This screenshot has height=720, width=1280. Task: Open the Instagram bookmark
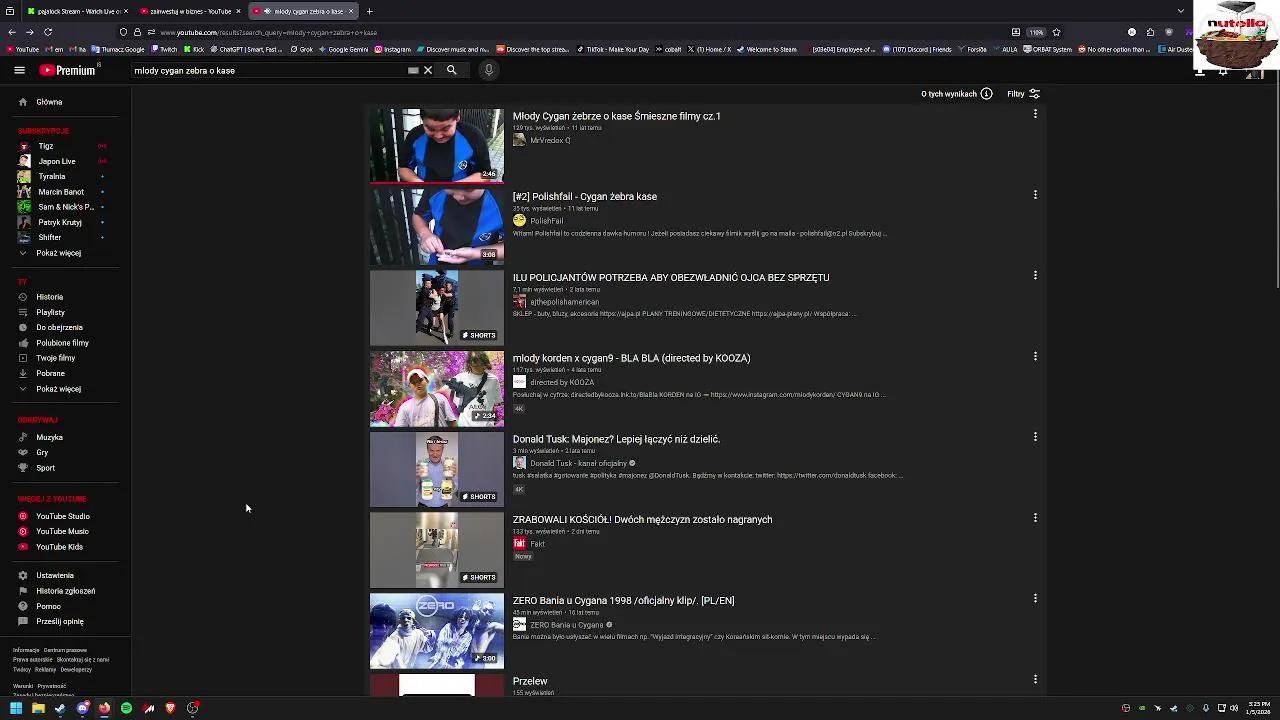[392, 49]
